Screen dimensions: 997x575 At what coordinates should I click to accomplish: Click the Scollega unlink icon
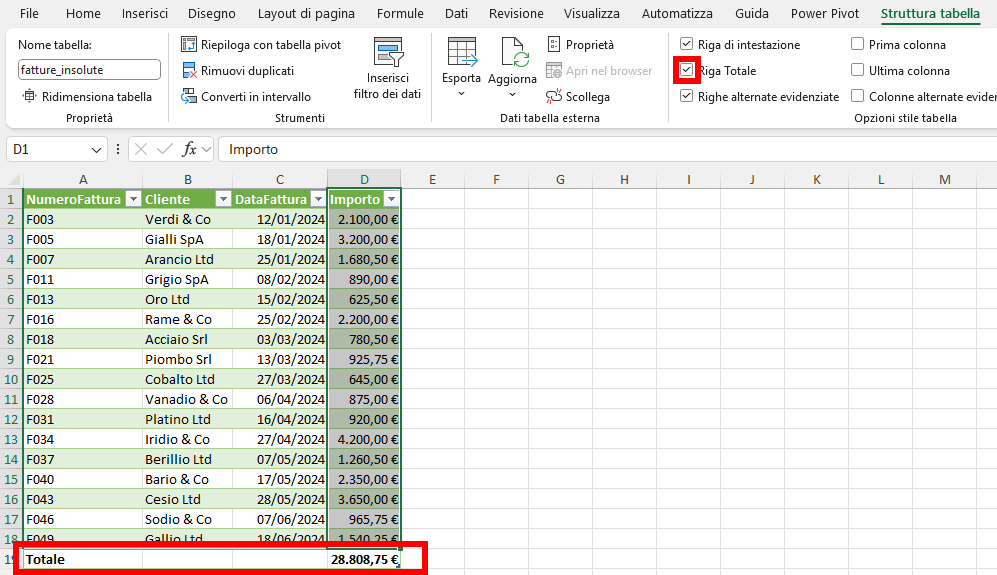pyautogui.click(x=555, y=97)
